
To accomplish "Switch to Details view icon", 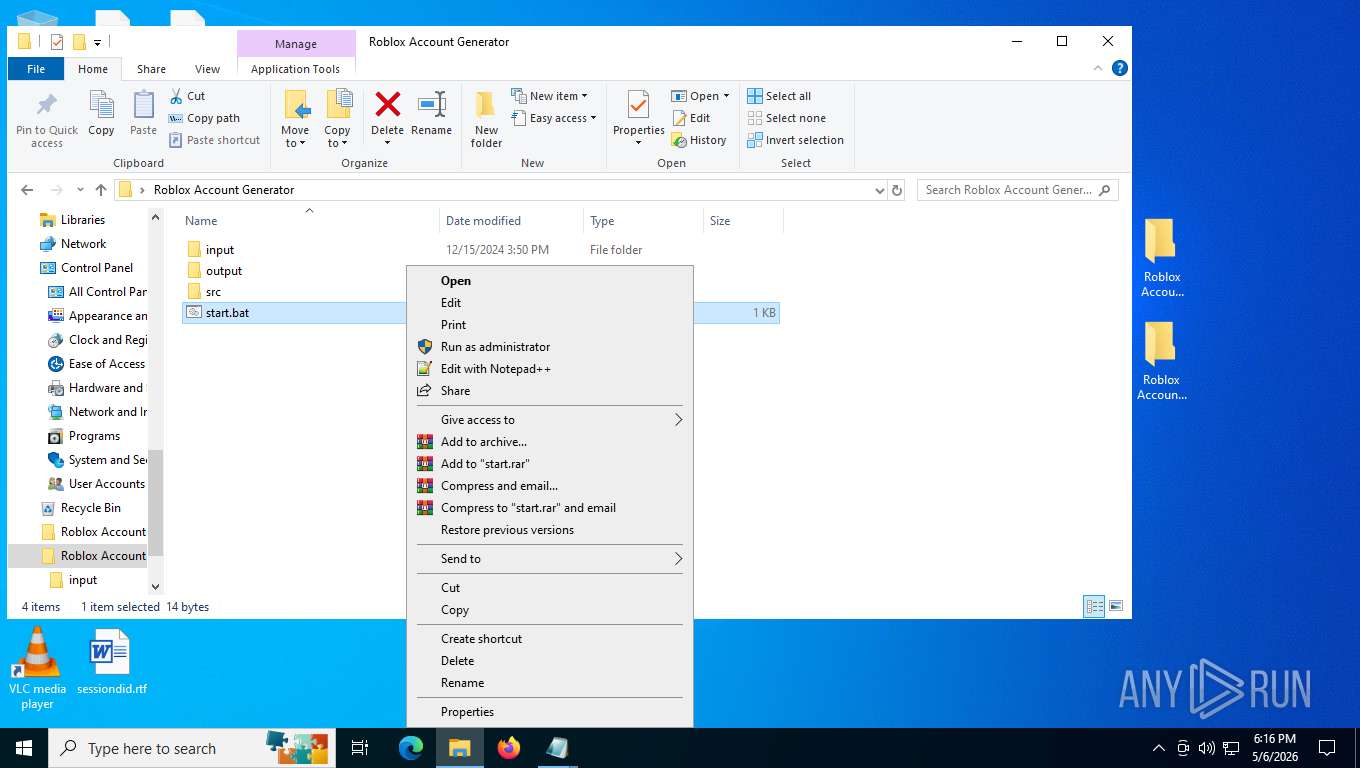I will tap(1094, 606).
